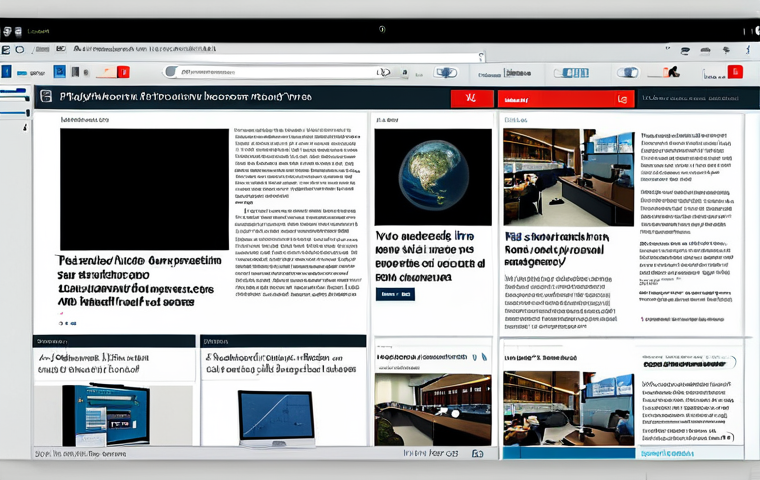Click the icon inside the wide red header button
Screen dimensions: 760x480
click(x=622, y=99)
